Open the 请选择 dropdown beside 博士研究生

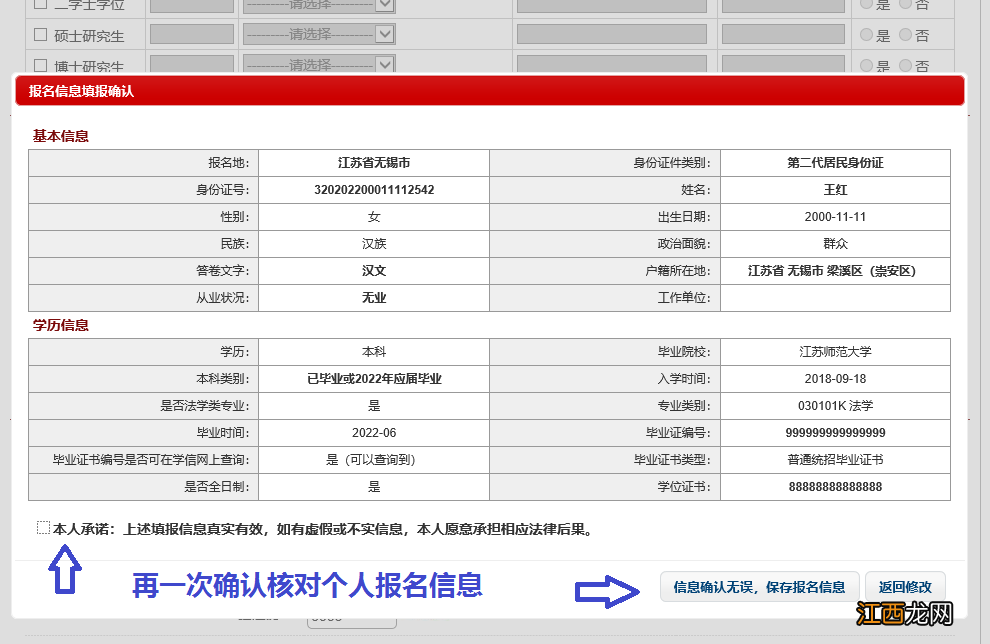pyautogui.click(x=320, y=64)
